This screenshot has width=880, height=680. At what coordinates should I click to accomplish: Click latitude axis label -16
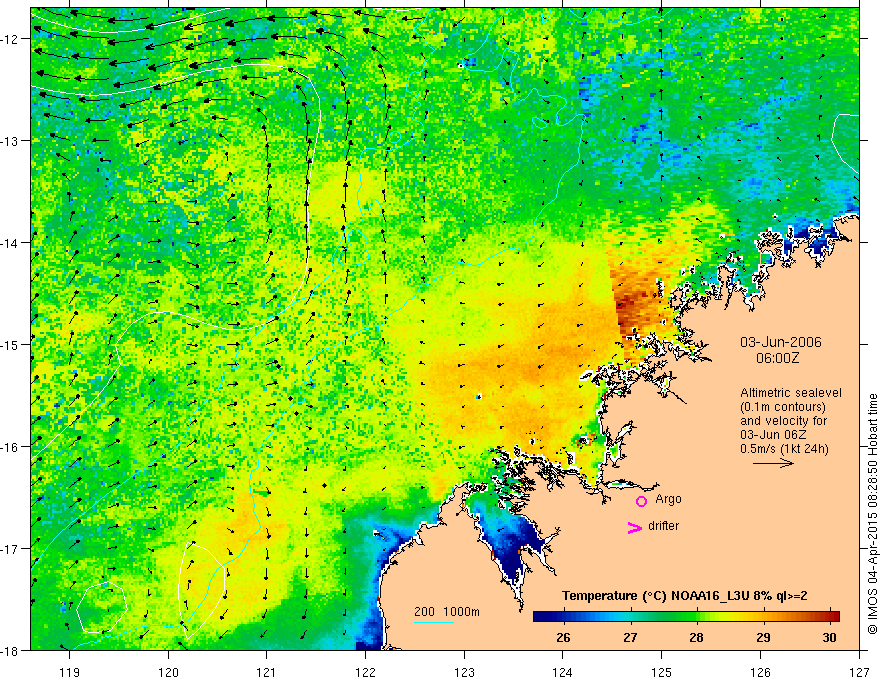10,447
